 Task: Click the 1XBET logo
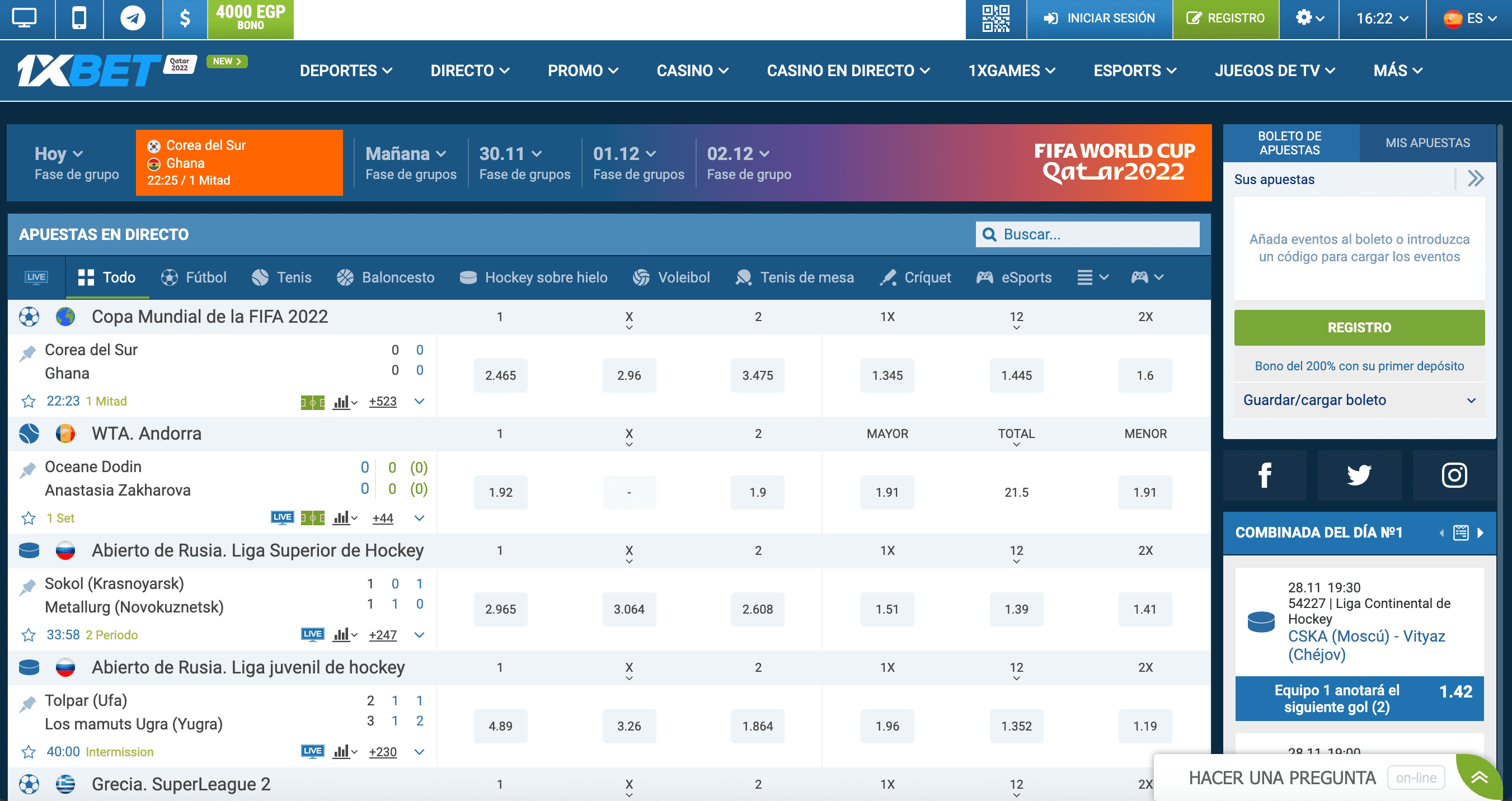point(89,70)
